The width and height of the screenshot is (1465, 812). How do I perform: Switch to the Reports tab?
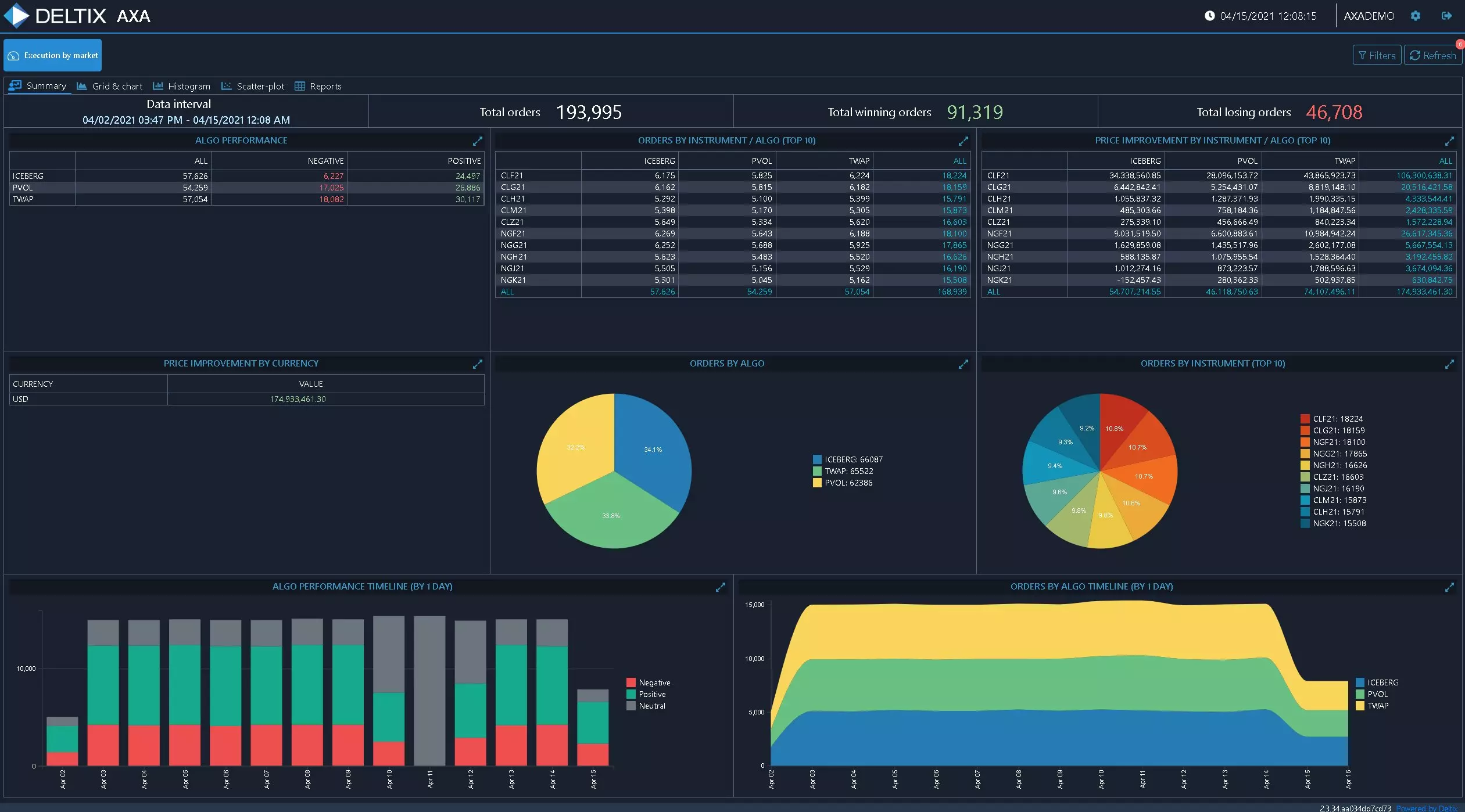click(318, 86)
